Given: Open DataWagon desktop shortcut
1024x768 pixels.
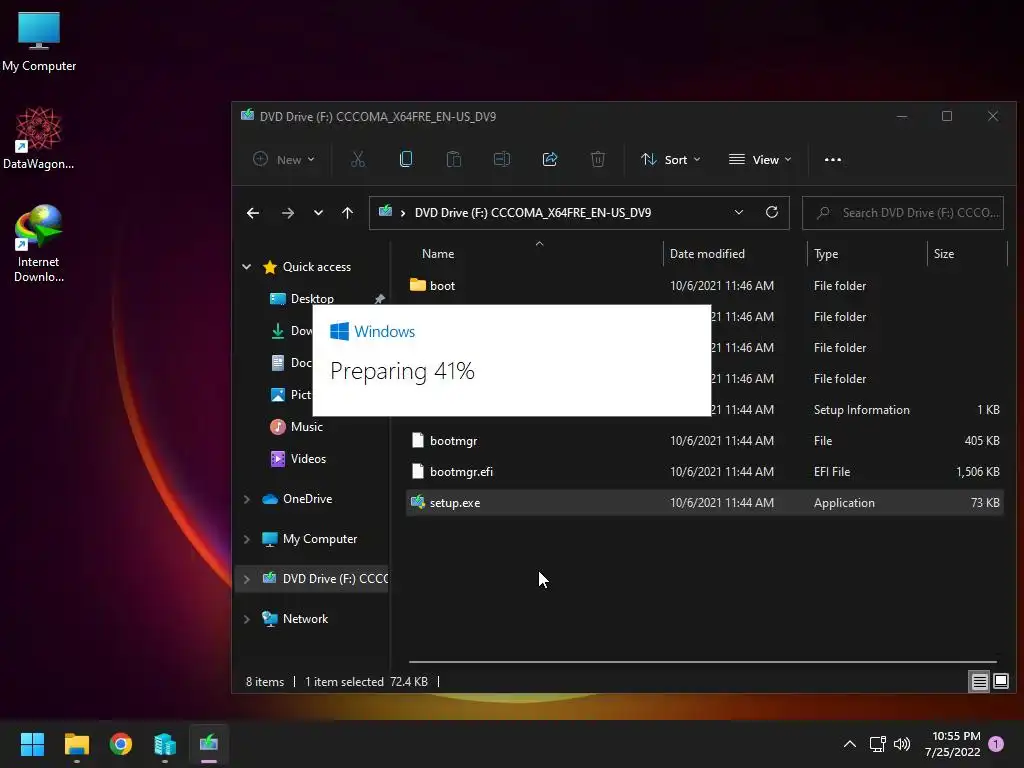Looking at the screenshot, I should (39, 138).
